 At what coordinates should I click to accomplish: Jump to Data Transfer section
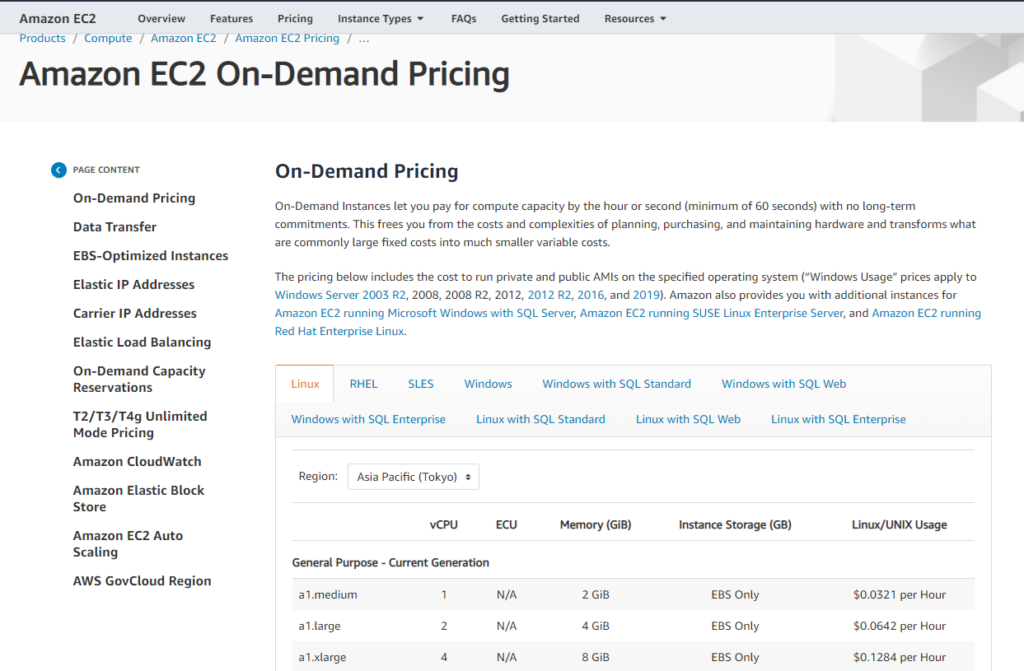pos(115,227)
